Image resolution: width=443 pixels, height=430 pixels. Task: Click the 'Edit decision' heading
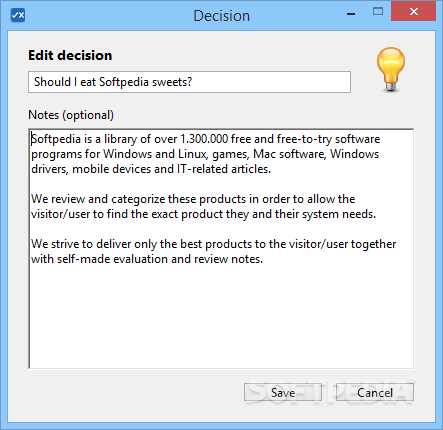[70, 55]
